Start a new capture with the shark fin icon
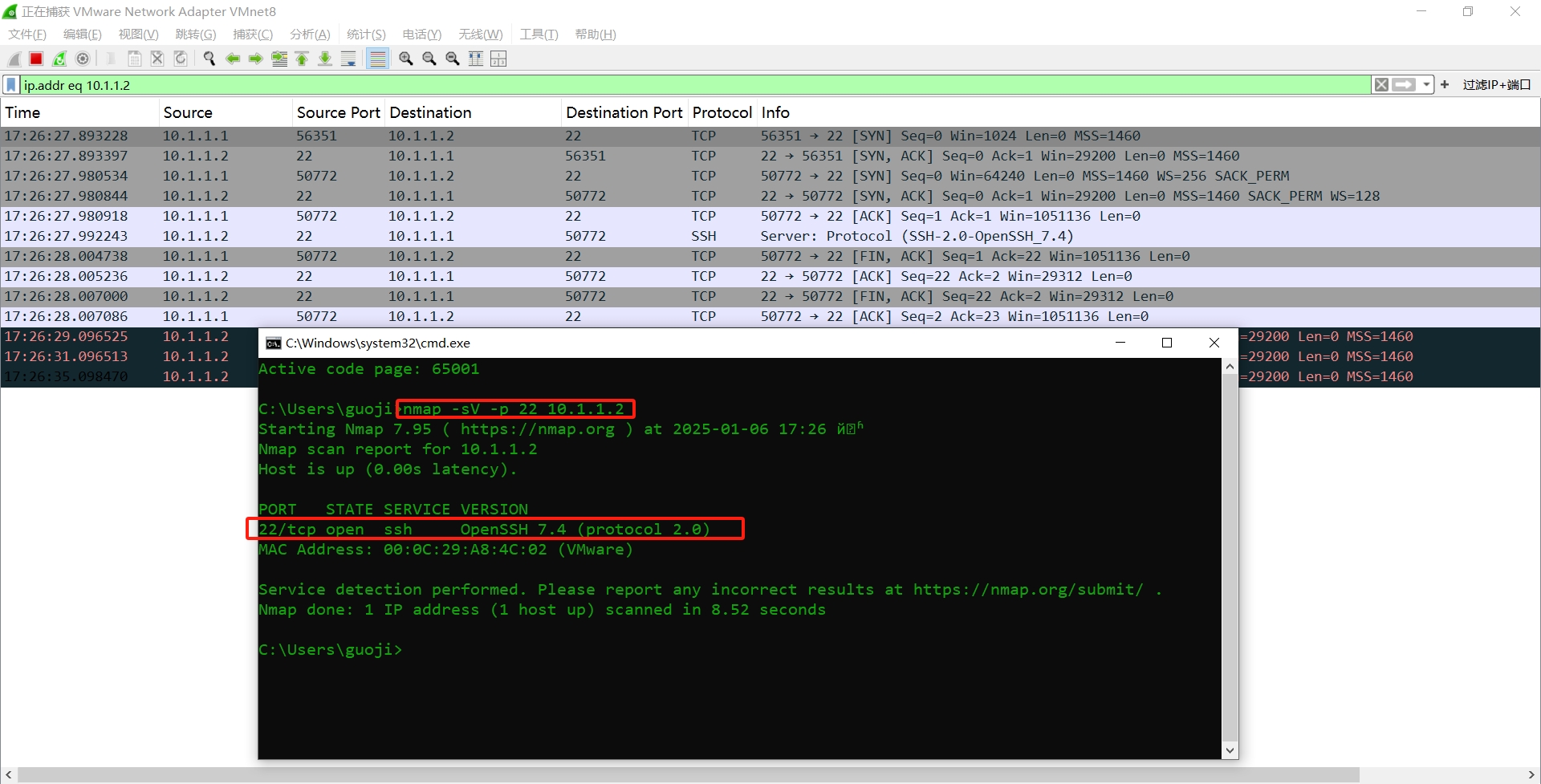This screenshot has height=784, width=1541. click(x=14, y=59)
